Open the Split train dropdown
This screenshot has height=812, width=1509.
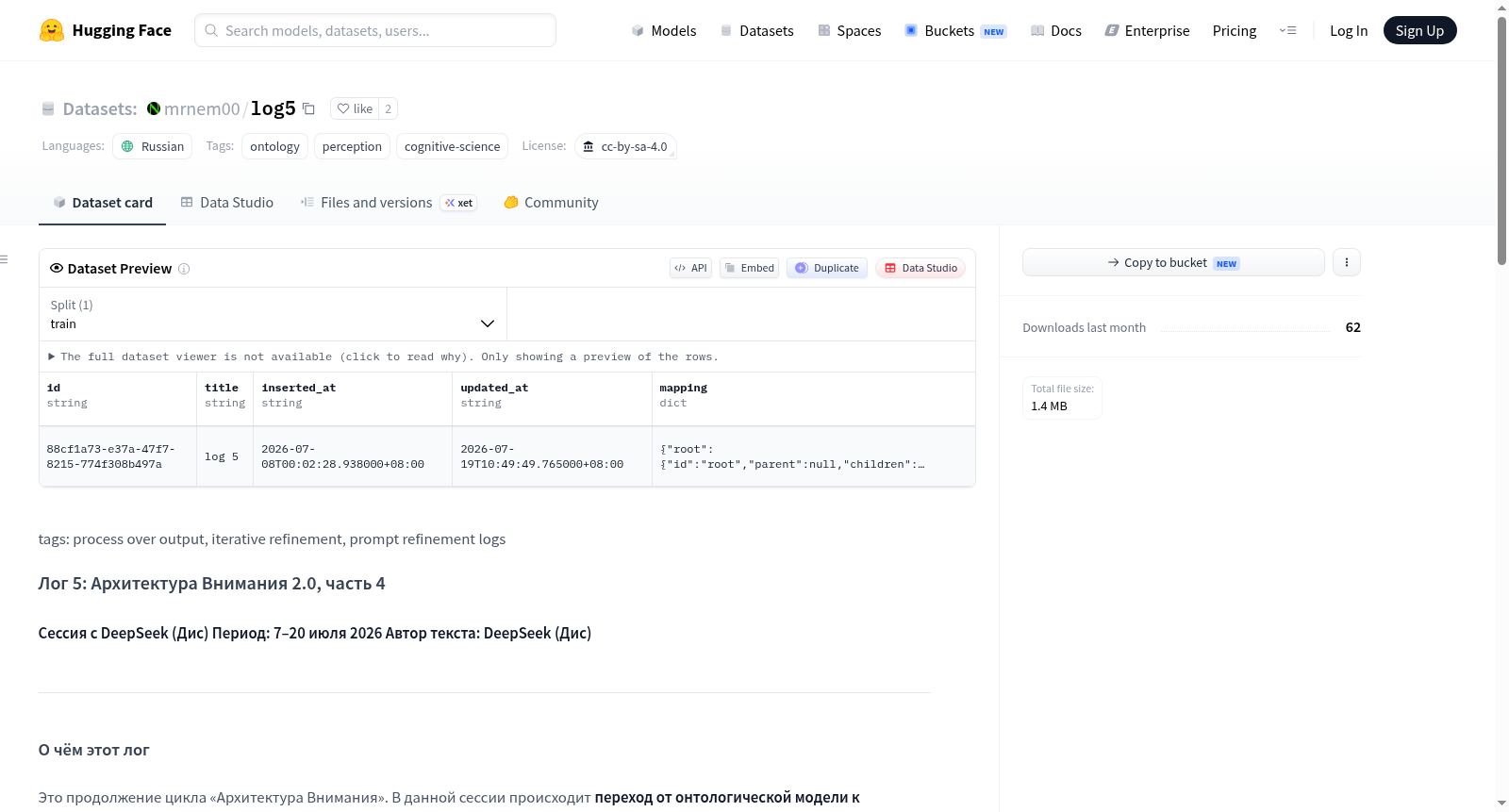[273, 314]
